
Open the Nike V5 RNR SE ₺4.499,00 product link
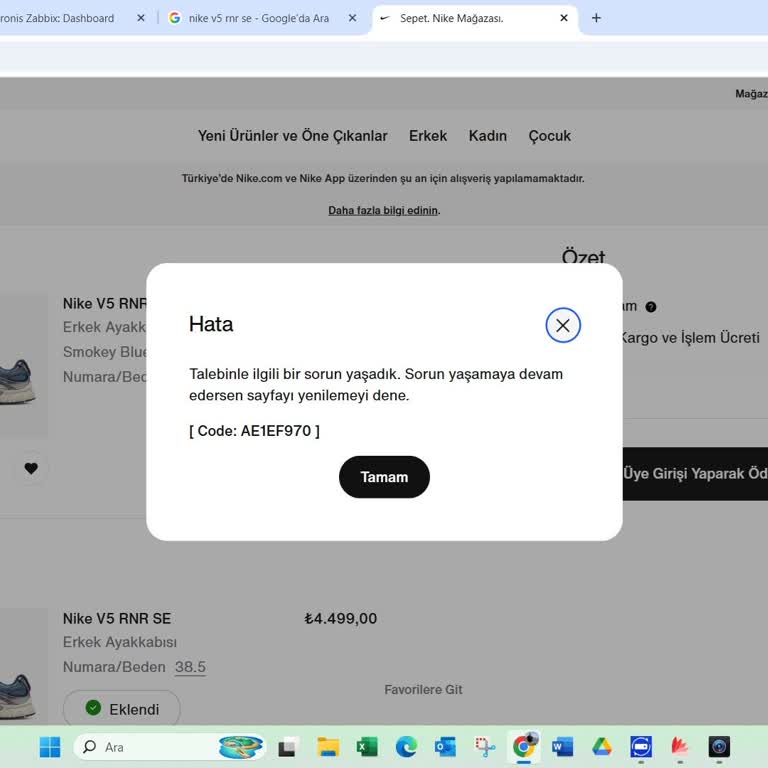pyautogui.click(x=117, y=619)
